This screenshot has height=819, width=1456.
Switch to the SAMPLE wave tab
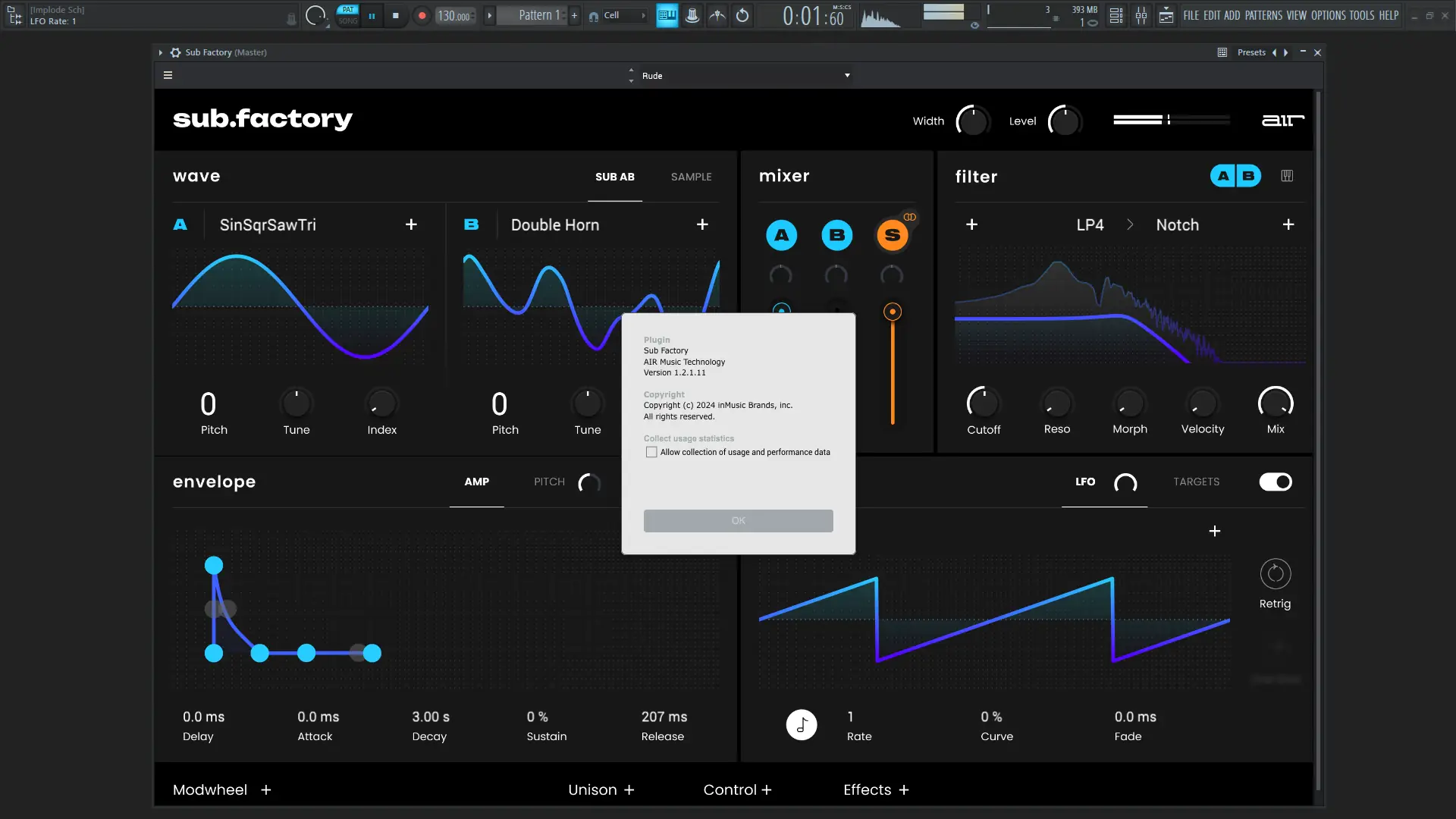pyautogui.click(x=691, y=177)
